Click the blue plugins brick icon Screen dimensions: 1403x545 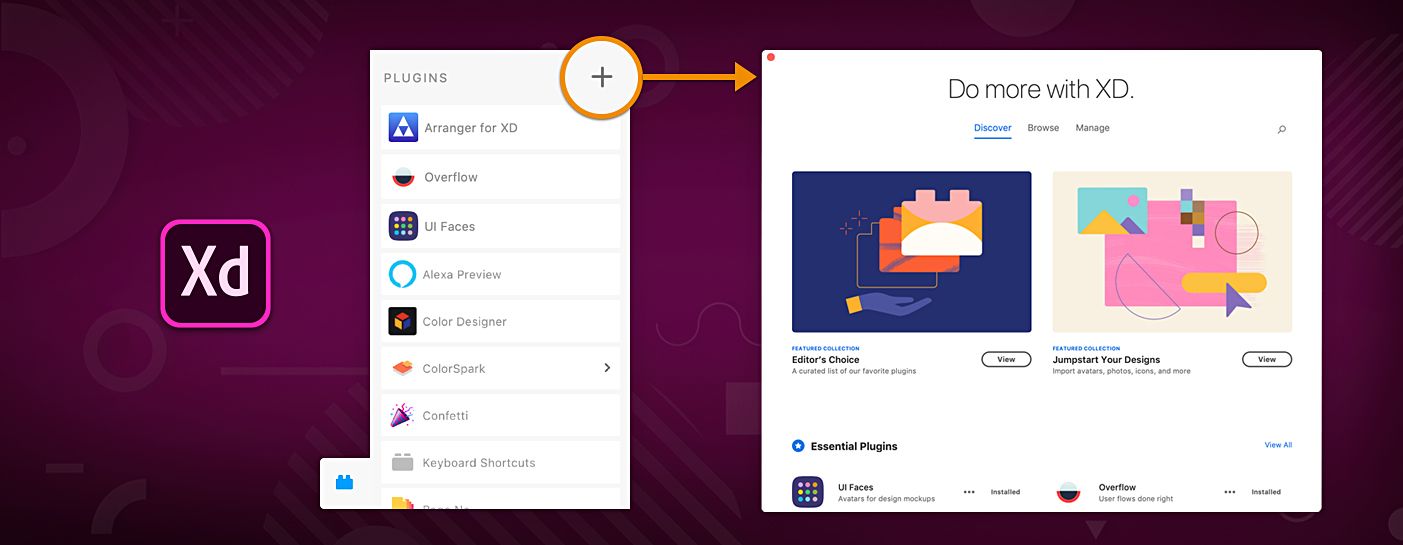345,482
